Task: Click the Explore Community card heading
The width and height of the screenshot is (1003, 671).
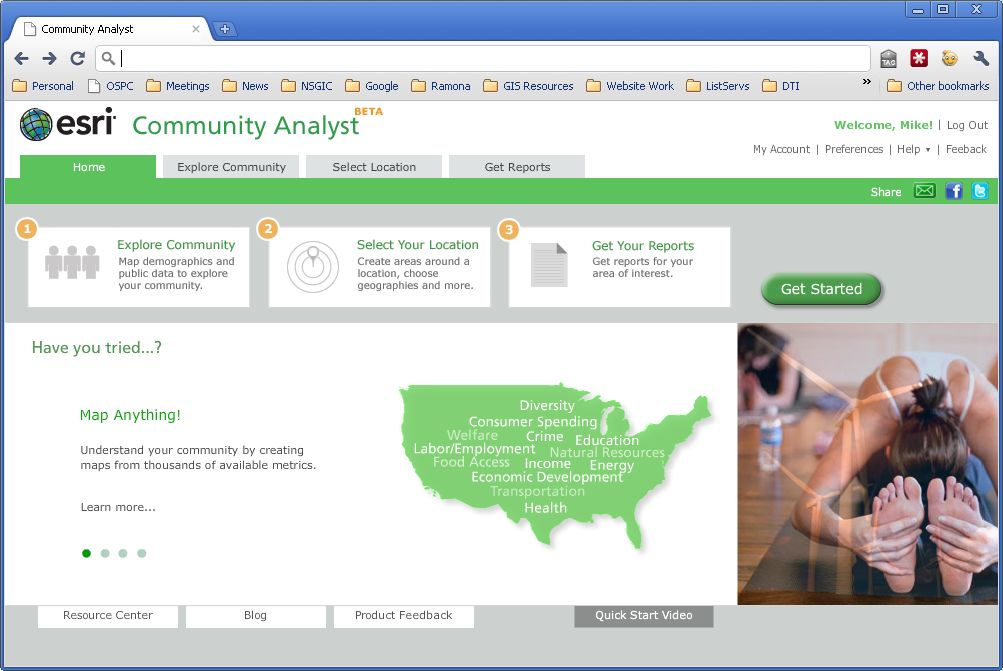Action: (x=176, y=245)
